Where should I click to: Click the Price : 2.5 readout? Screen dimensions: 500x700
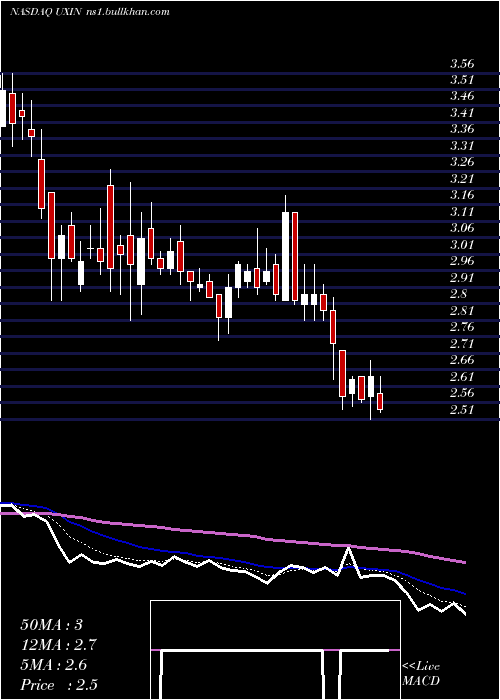click(x=59, y=685)
